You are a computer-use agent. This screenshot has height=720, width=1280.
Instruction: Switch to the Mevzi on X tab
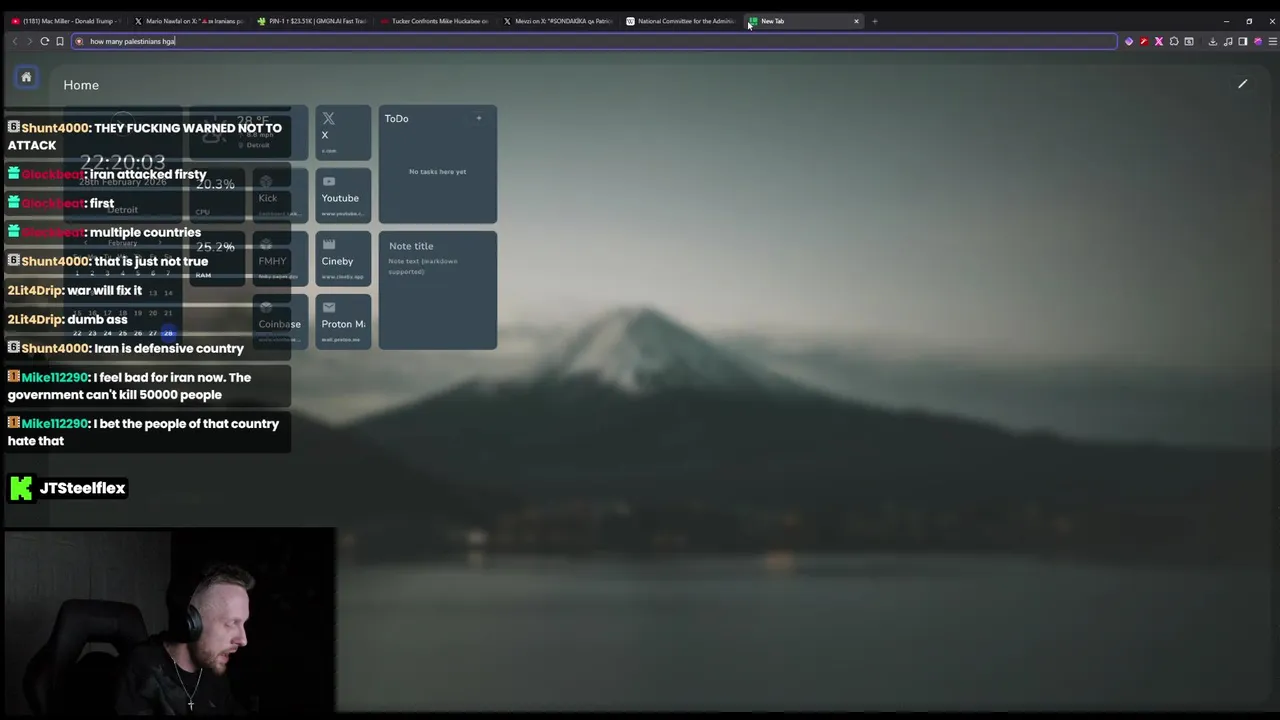[558, 21]
